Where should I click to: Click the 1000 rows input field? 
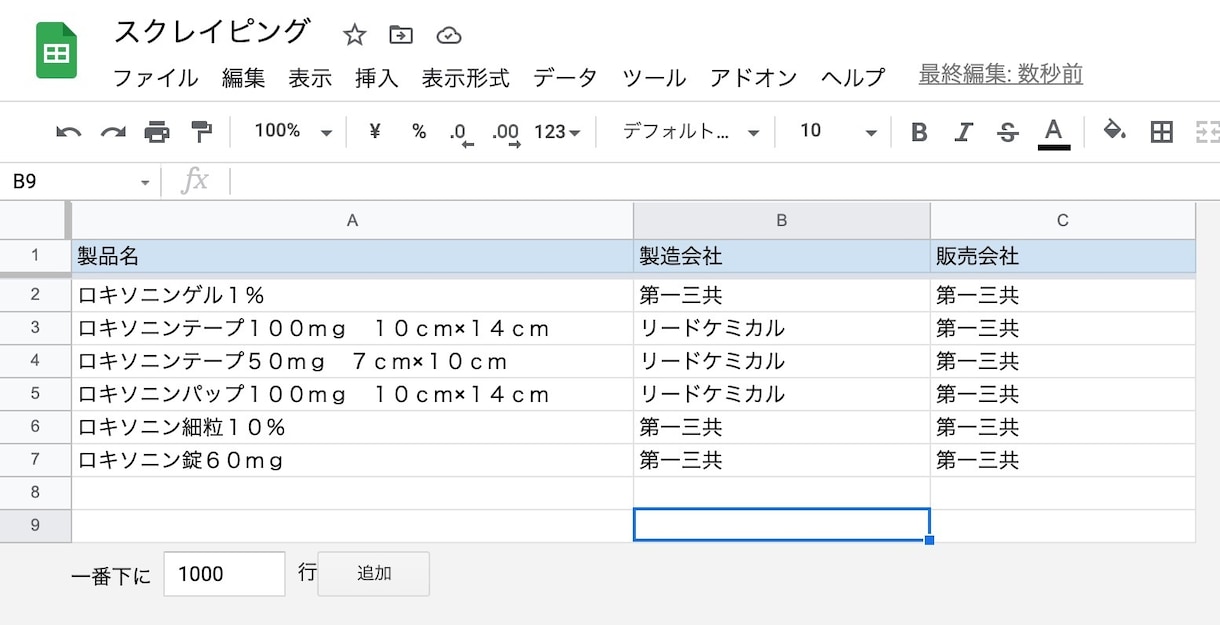pos(224,574)
